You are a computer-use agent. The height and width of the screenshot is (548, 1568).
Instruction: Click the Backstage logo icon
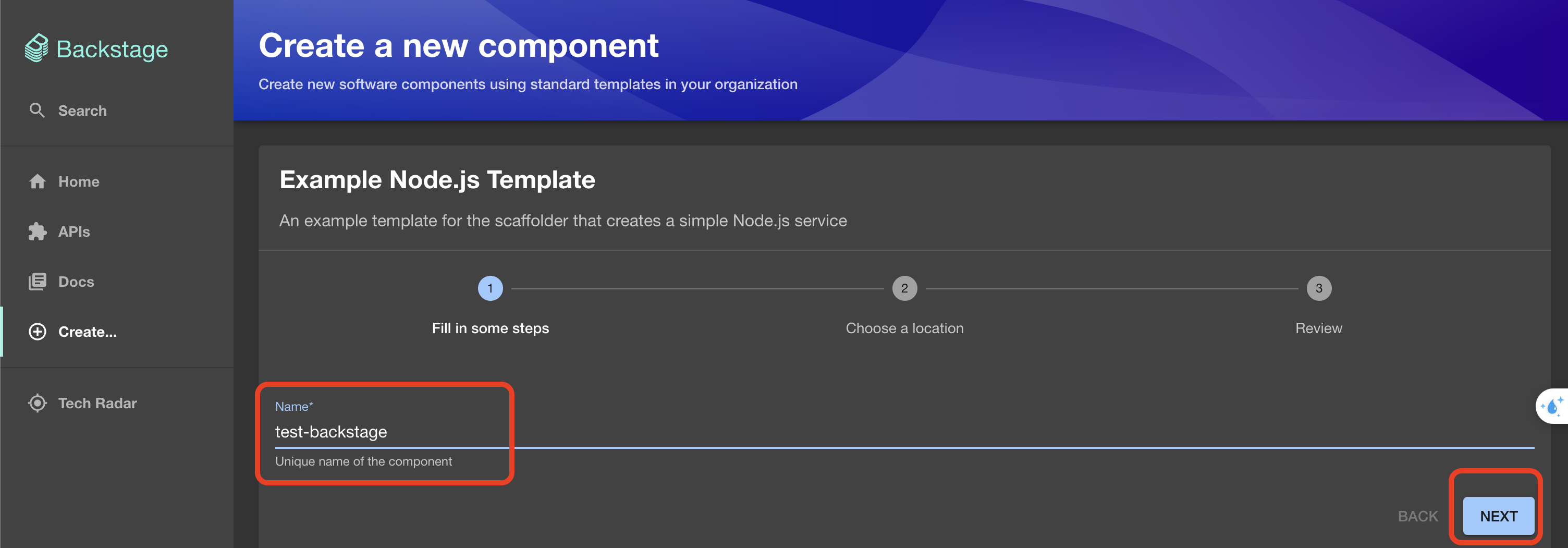point(36,48)
